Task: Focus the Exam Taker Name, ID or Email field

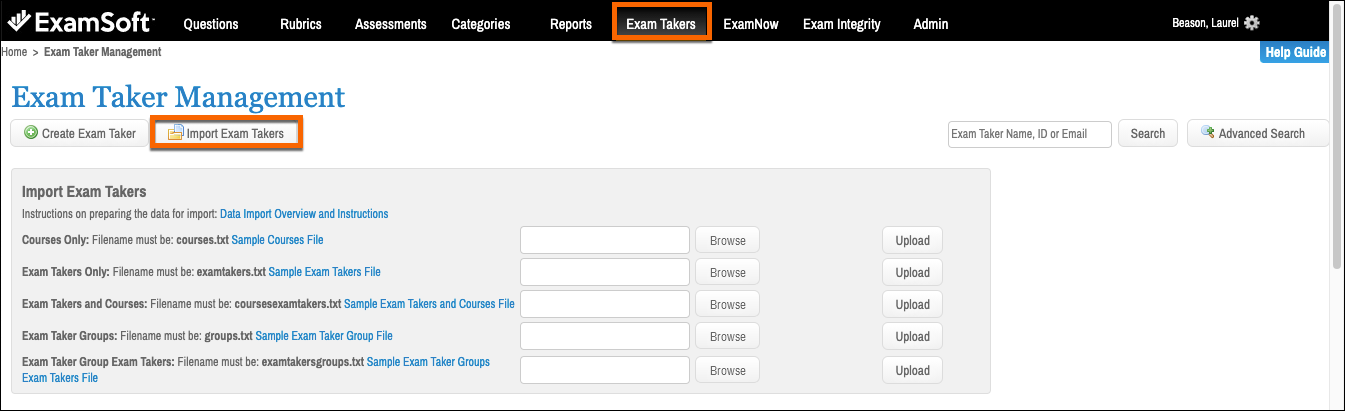Action: [x=1030, y=134]
